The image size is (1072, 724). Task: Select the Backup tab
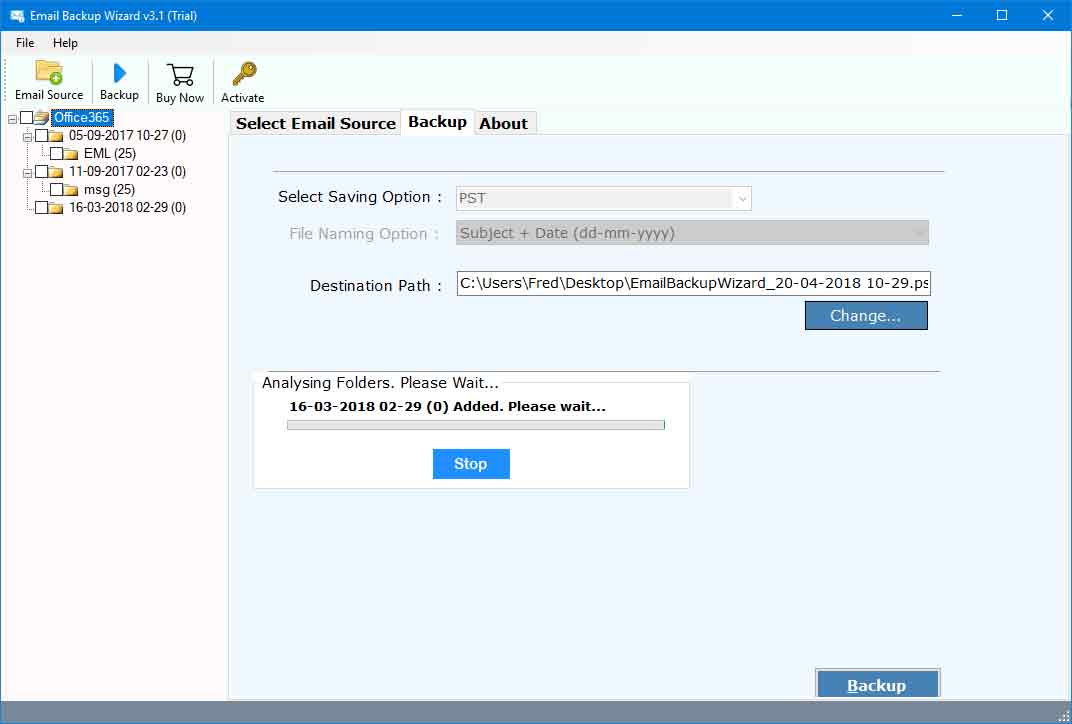pyautogui.click(x=438, y=122)
